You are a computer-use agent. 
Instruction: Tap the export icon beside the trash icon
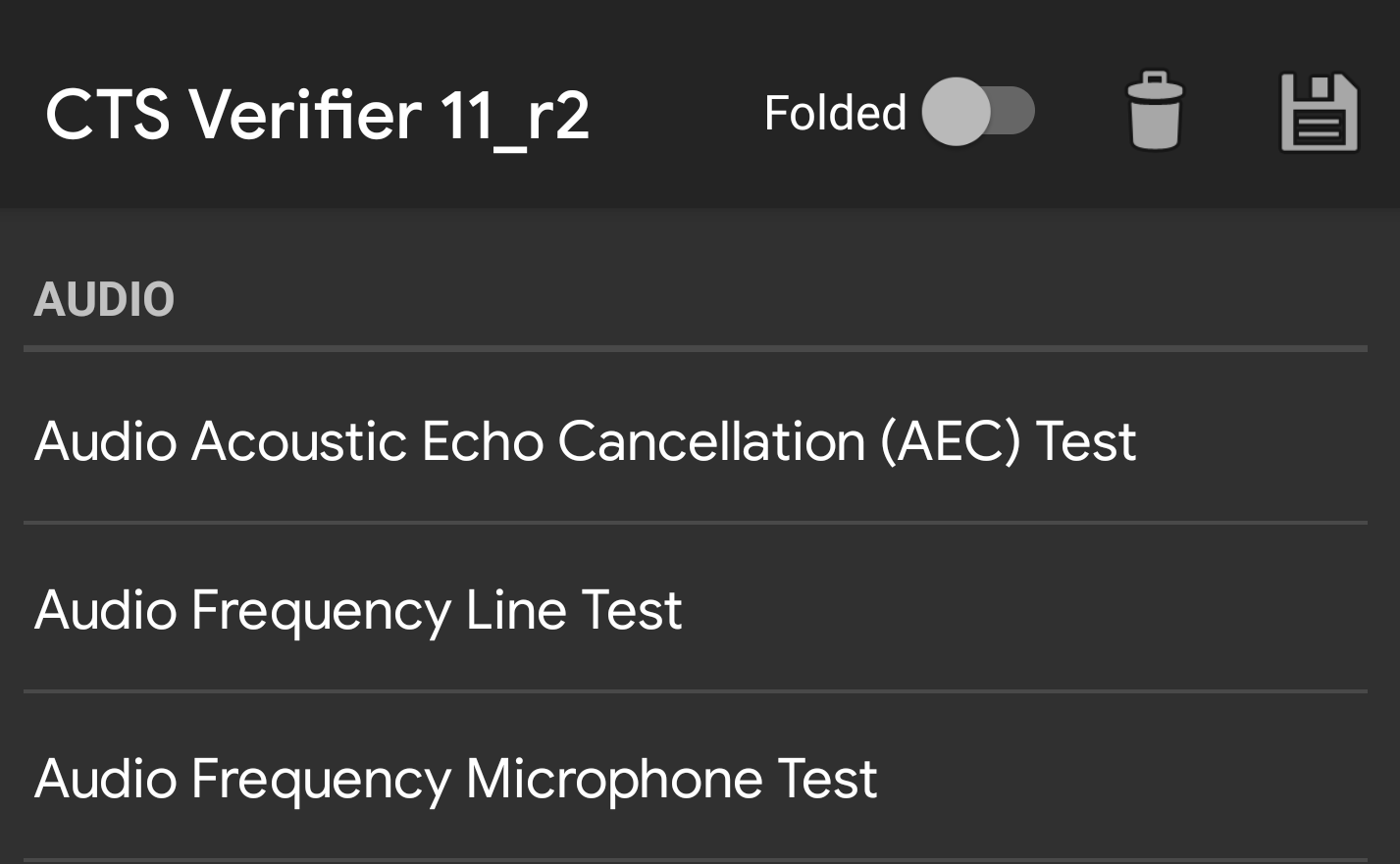(1319, 111)
